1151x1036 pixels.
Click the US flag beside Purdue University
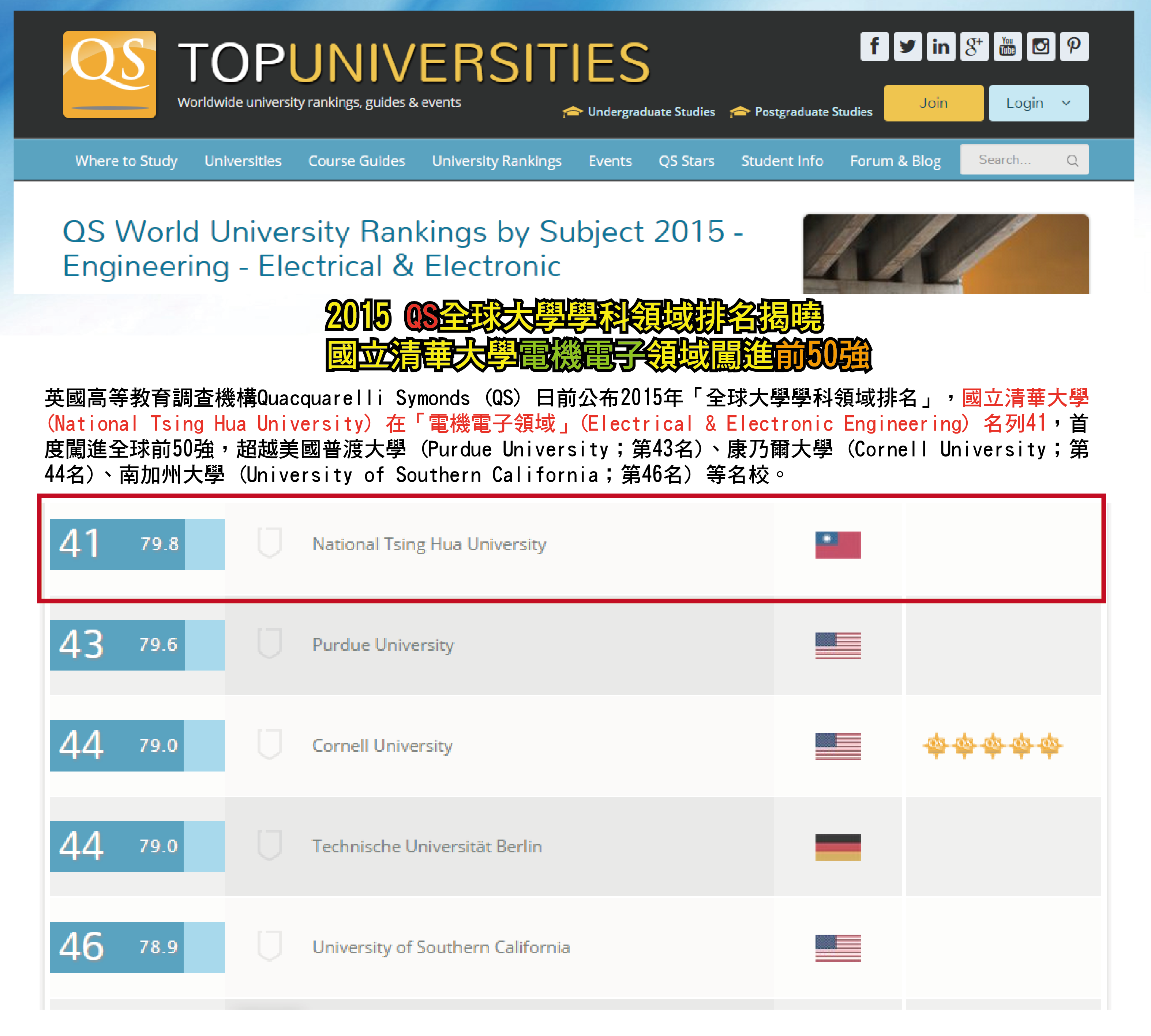[x=837, y=646]
